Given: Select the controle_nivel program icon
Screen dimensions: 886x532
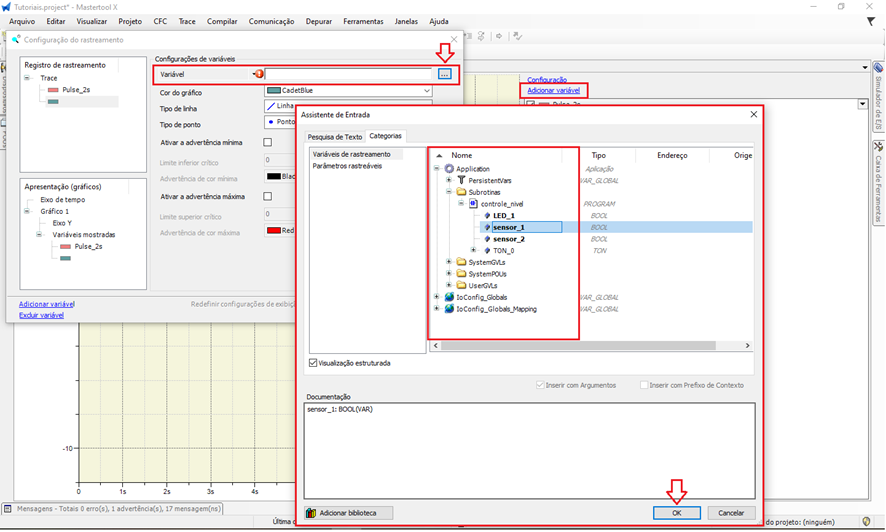Looking at the screenshot, I should tap(474, 203).
